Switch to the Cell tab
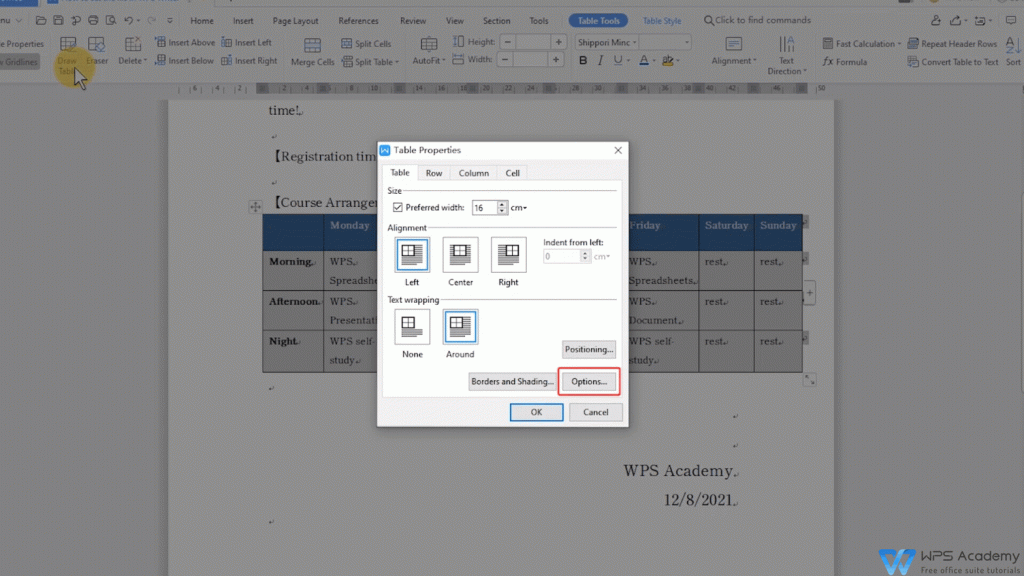The width and height of the screenshot is (1024, 576). pyautogui.click(x=513, y=173)
